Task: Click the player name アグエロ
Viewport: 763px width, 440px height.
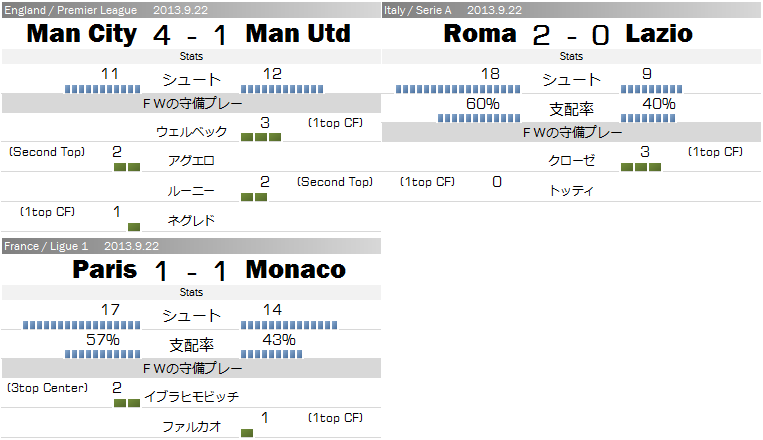Action: tap(191, 161)
